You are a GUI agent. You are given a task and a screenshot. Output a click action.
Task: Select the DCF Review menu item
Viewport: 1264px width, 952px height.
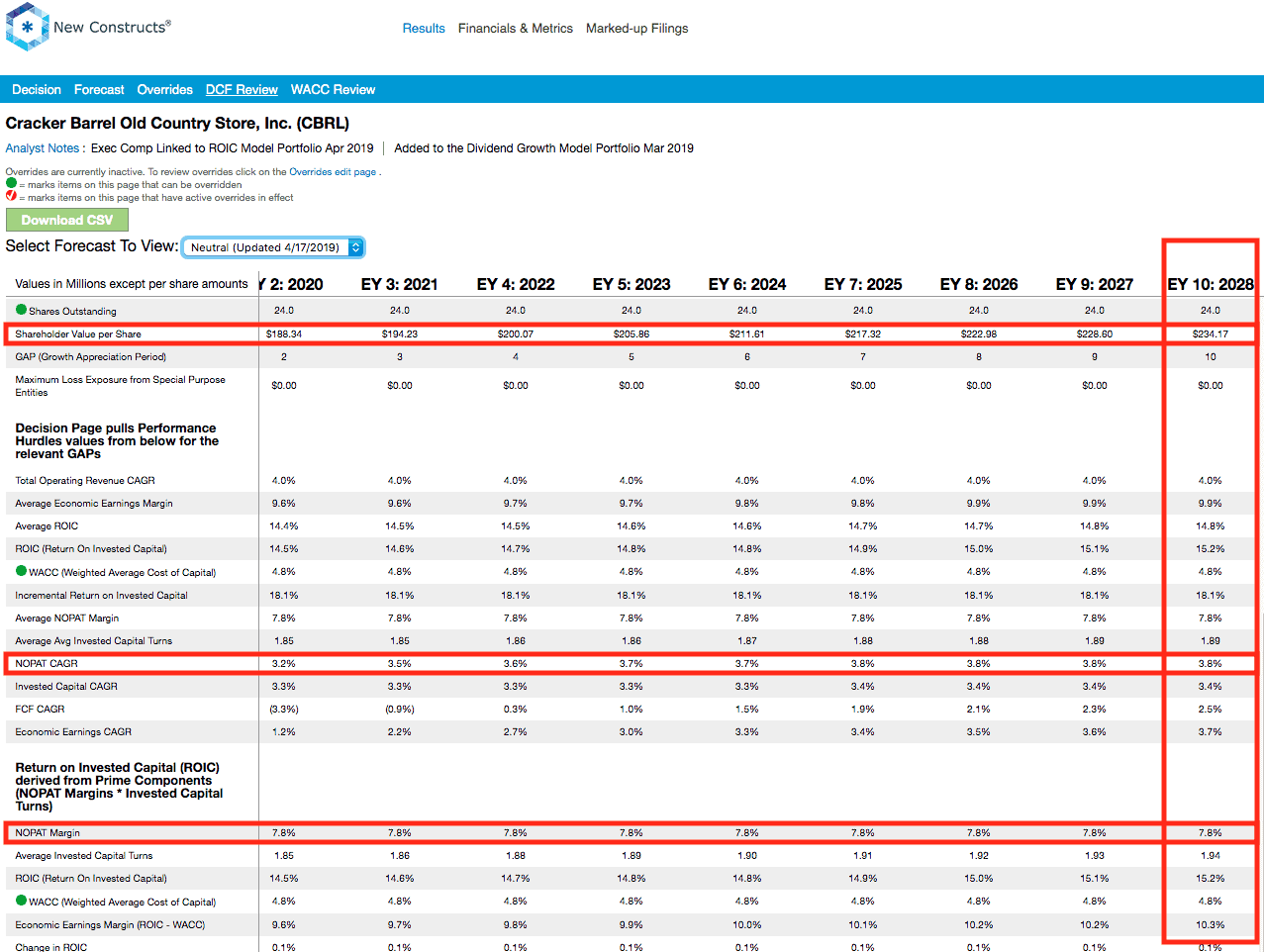(242, 89)
